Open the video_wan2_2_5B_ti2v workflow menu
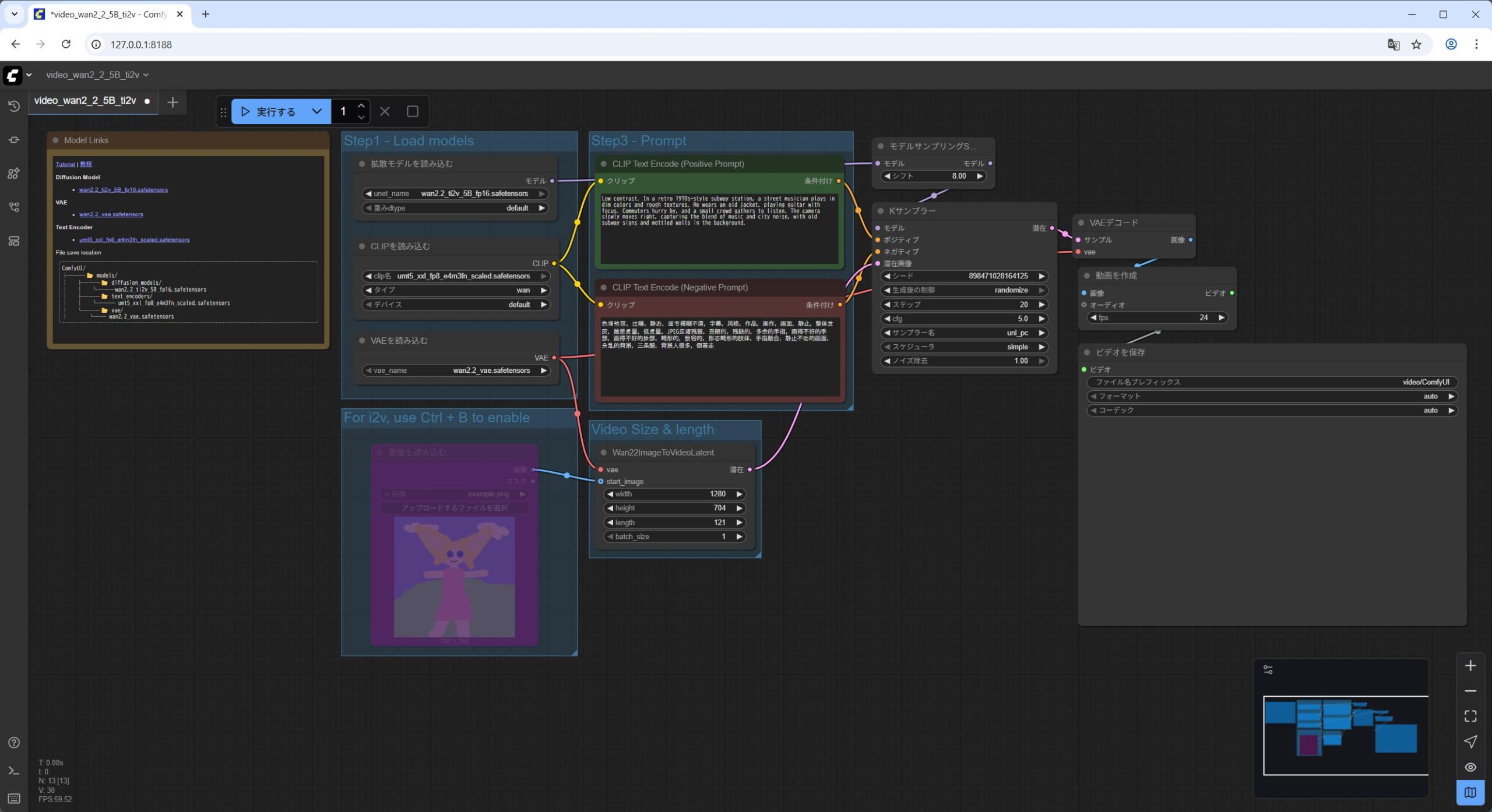The image size is (1492, 812). coord(97,75)
